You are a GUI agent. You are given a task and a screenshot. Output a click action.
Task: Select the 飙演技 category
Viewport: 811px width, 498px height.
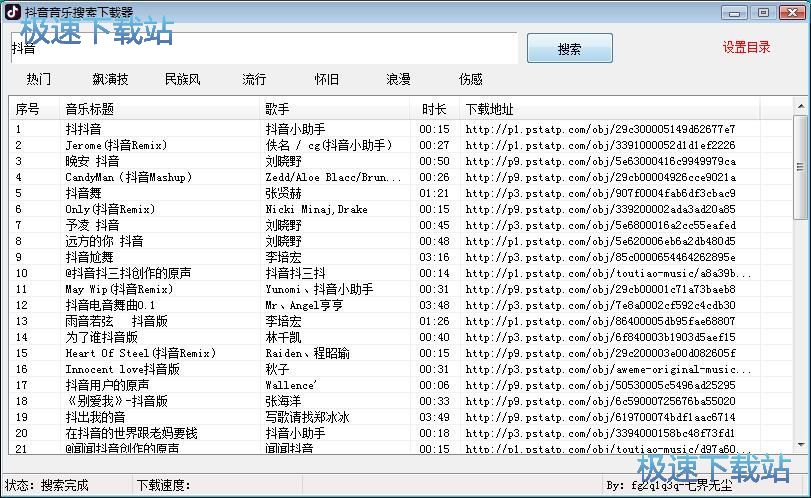click(110, 79)
